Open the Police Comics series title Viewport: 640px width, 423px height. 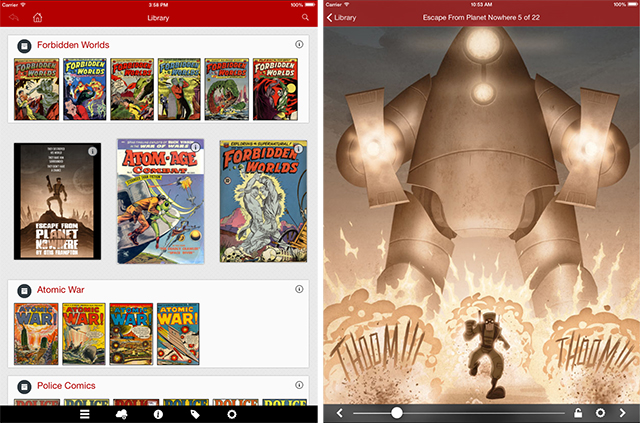point(66,386)
